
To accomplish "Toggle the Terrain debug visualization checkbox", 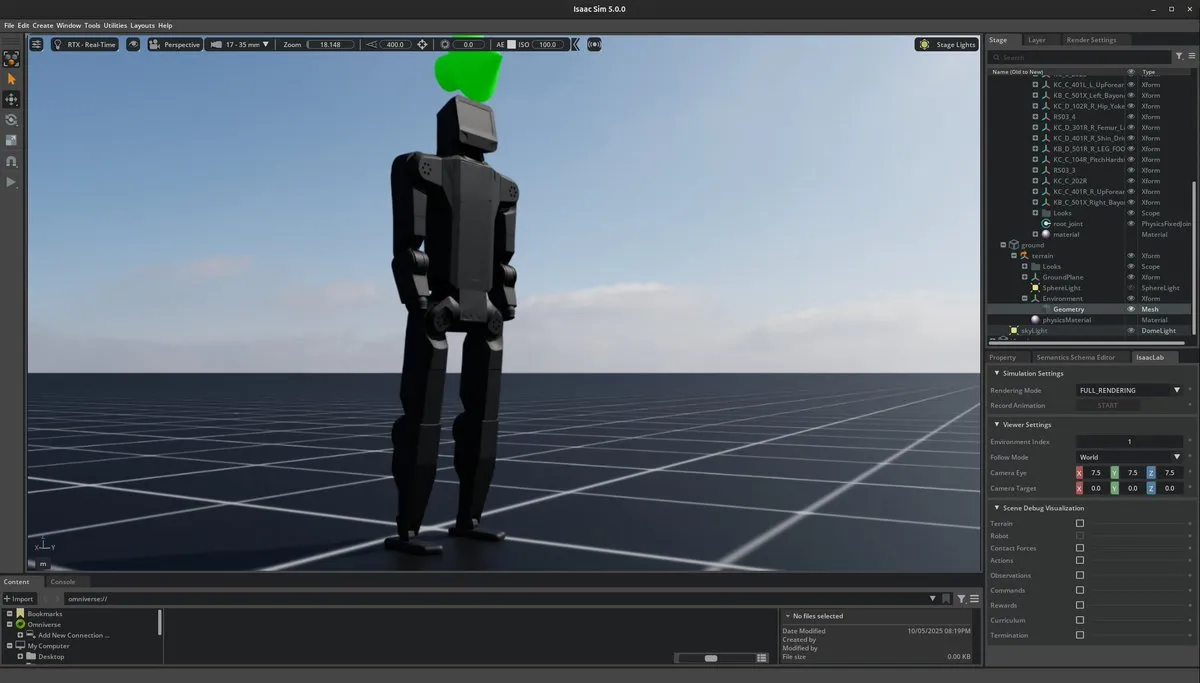I will coord(1080,523).
